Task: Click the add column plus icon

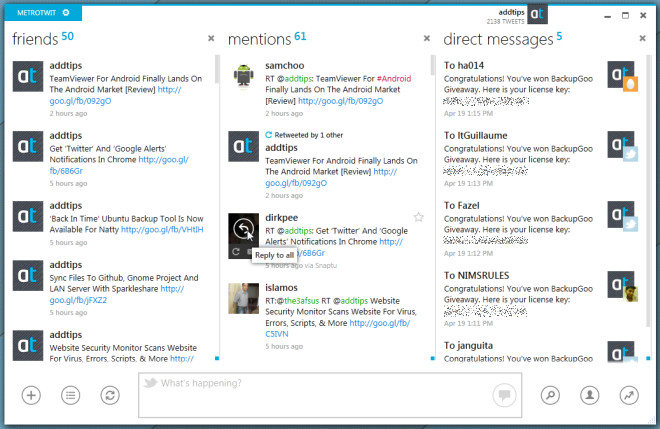Action: coord(31,395)
